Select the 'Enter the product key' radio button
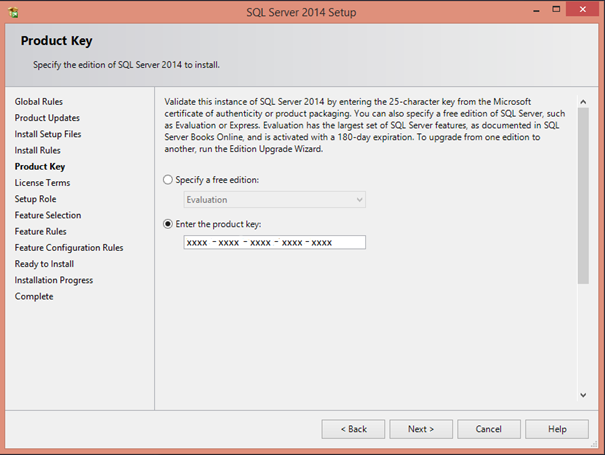The height and width of the screenshot is (455, 605). [x=167, y=224]
